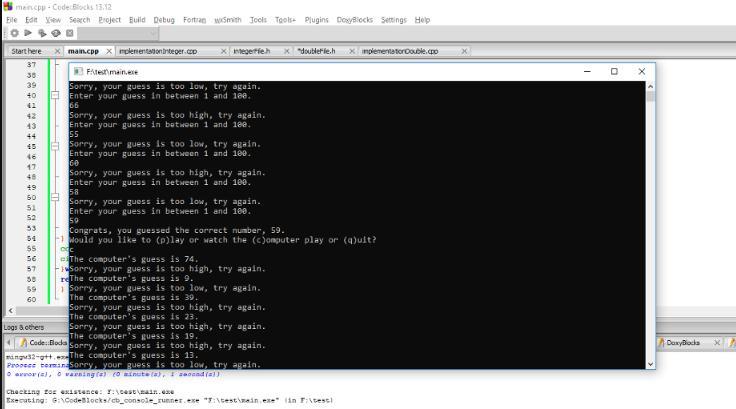Close the integerFile.h tab

287,51
